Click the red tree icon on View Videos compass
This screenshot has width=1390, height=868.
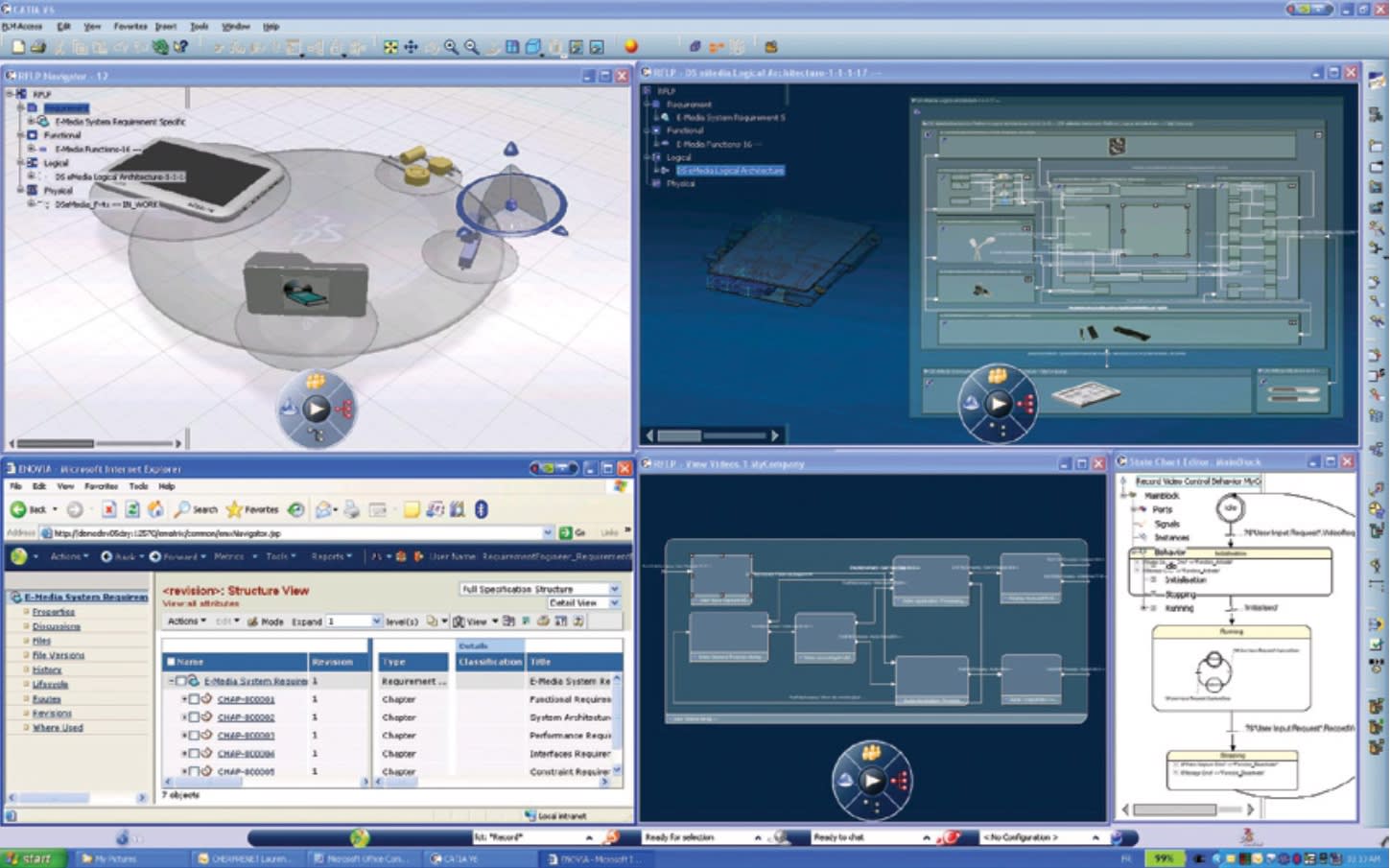[900, 781]
